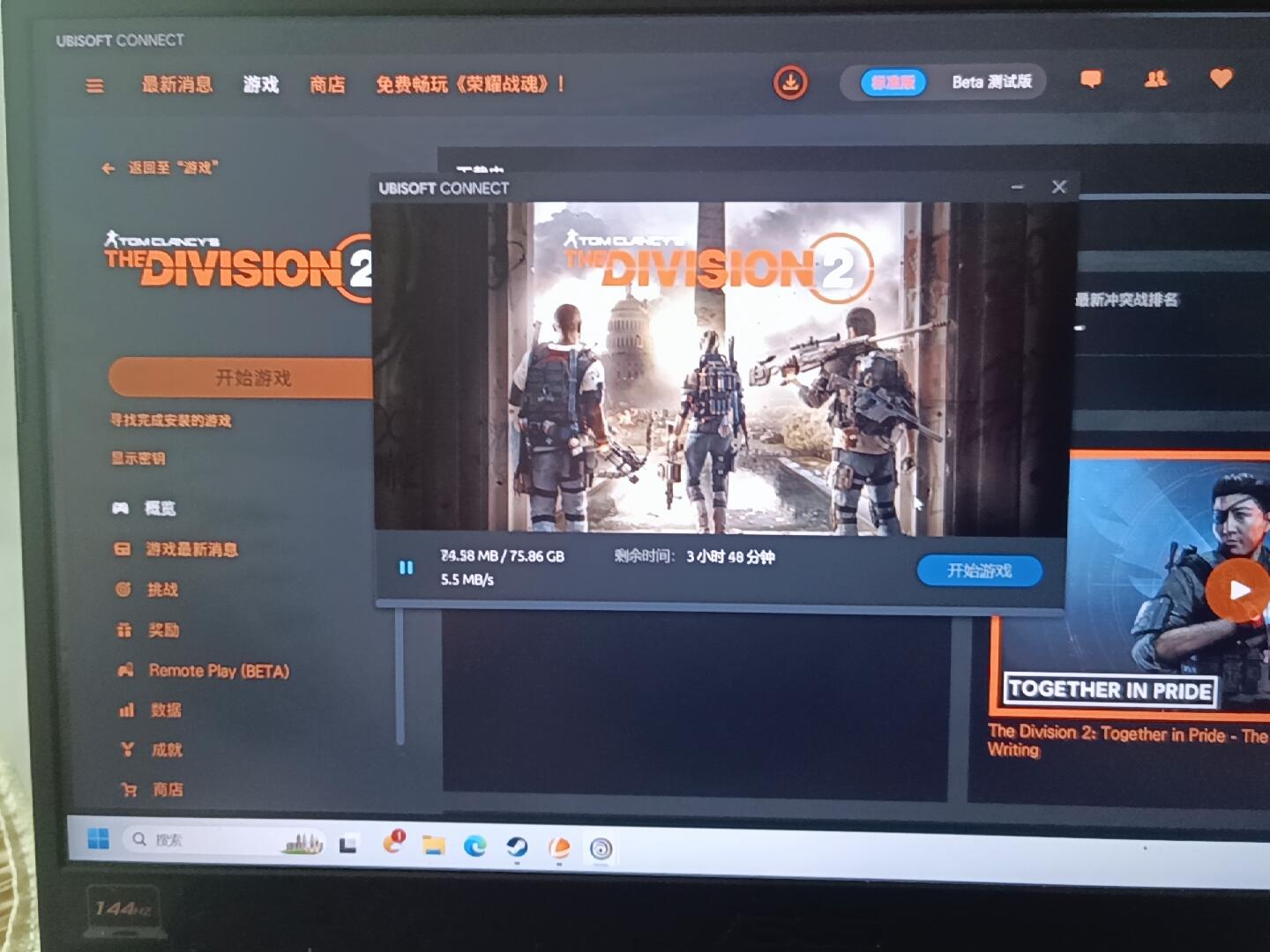Open the 最新消息 news tab
1270x952 pixels.
(x=176, y=85)
